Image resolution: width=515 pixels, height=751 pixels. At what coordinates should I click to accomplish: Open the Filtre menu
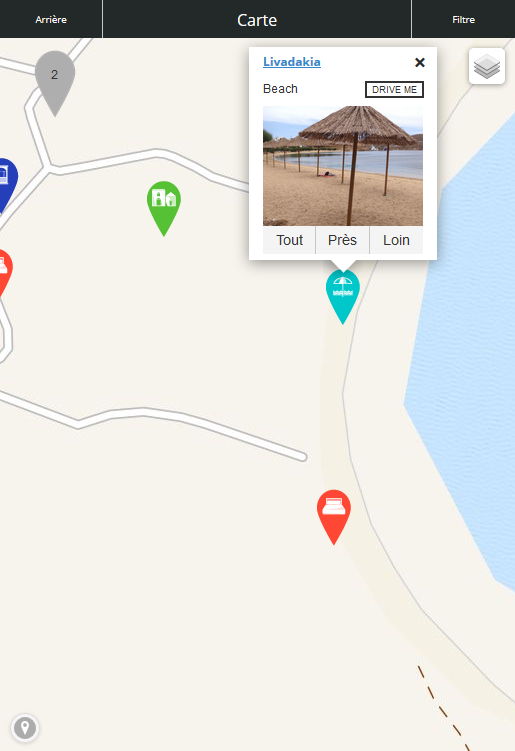tap(463, 19)
